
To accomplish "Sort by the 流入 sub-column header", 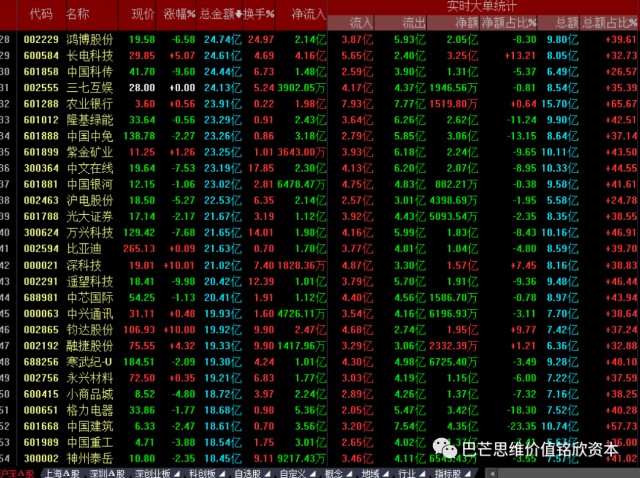I will pos(361,23).
